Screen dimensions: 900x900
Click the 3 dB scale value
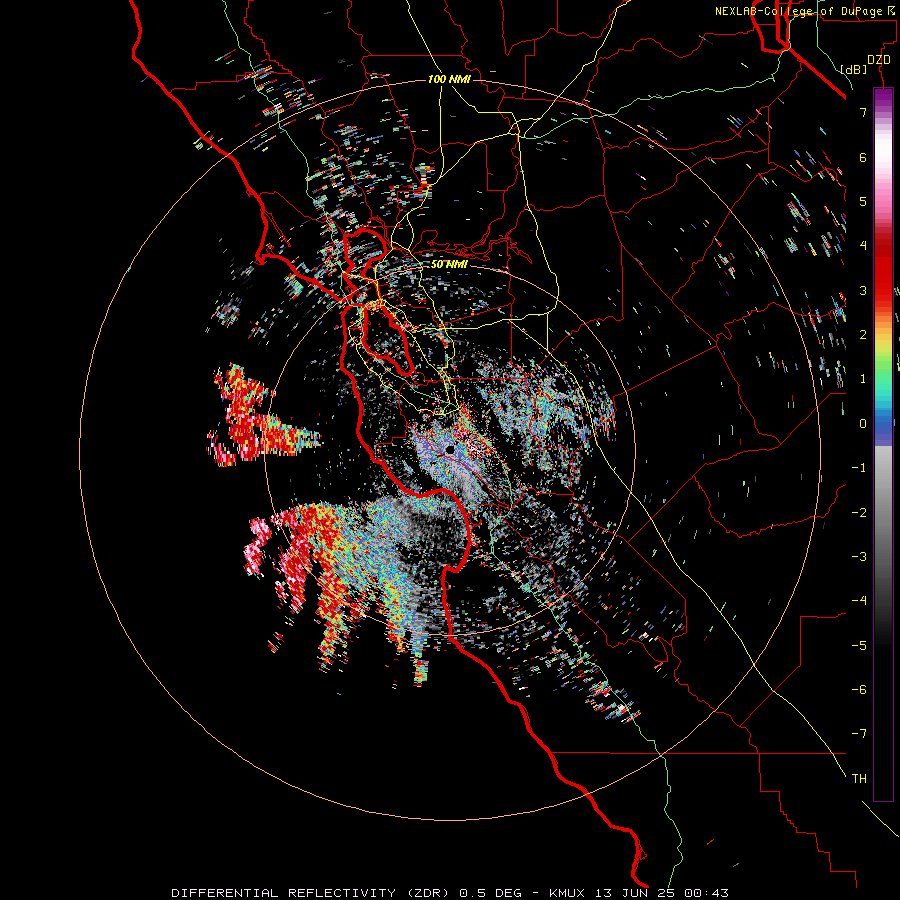pyautogui.click(x=863, y=290)
